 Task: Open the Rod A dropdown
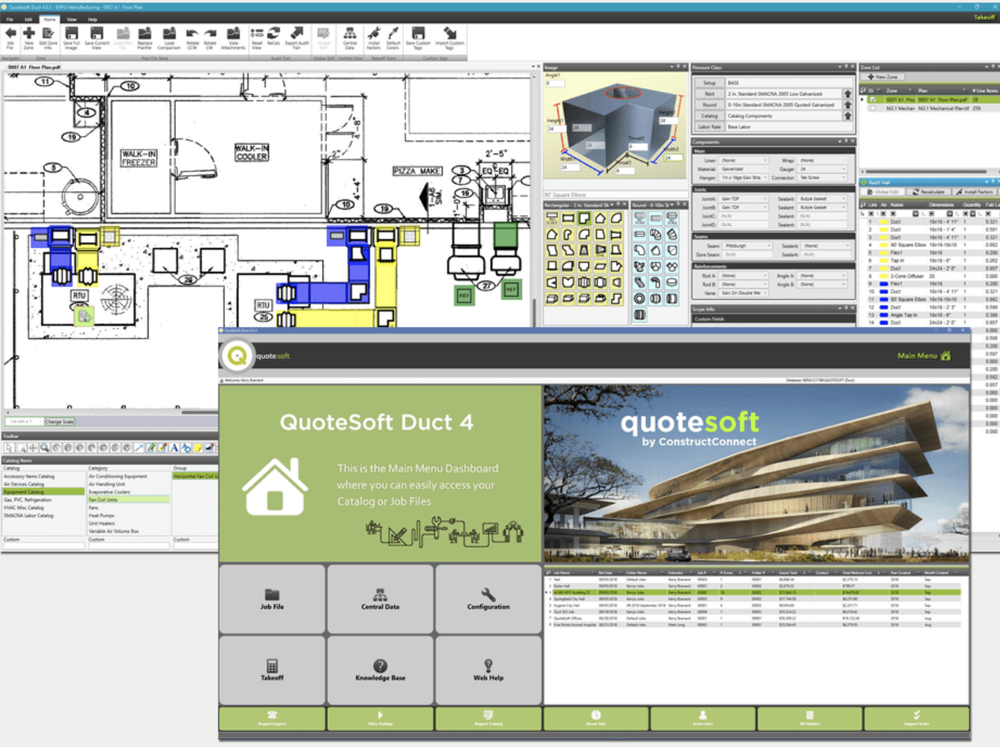(744, 276)
